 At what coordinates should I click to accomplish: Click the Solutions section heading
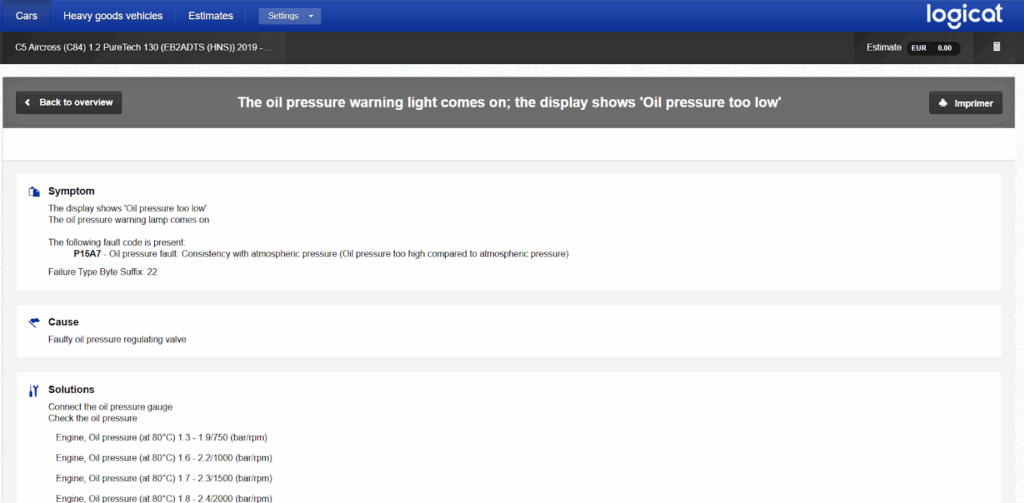coord(71,389)
